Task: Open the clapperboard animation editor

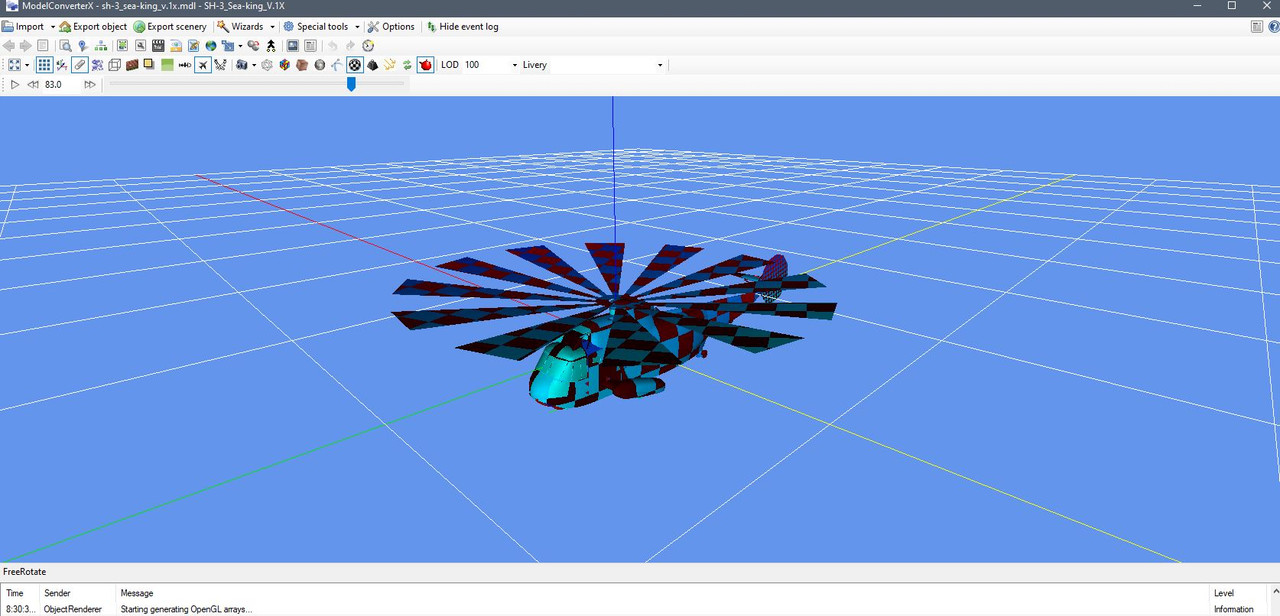Action: point(158,45)
